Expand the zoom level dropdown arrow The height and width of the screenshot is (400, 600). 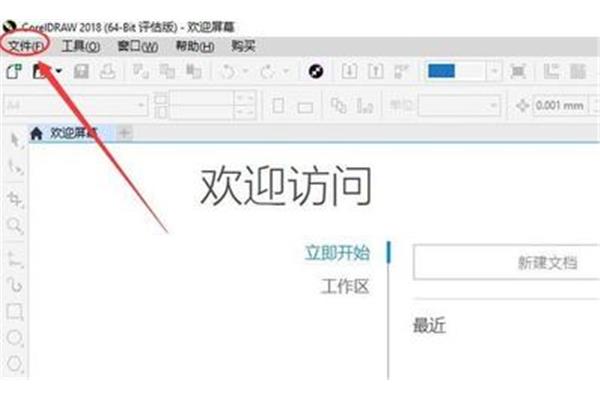(494, 71)
